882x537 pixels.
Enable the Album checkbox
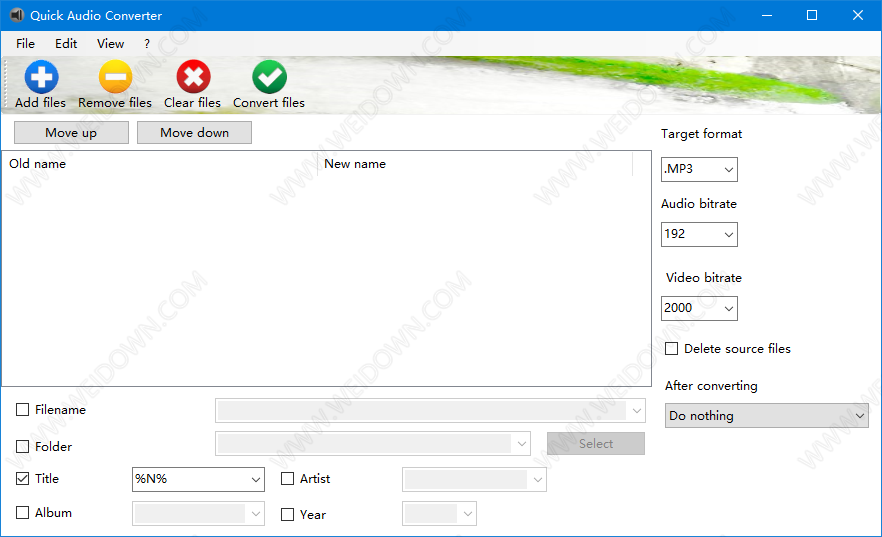22,512
